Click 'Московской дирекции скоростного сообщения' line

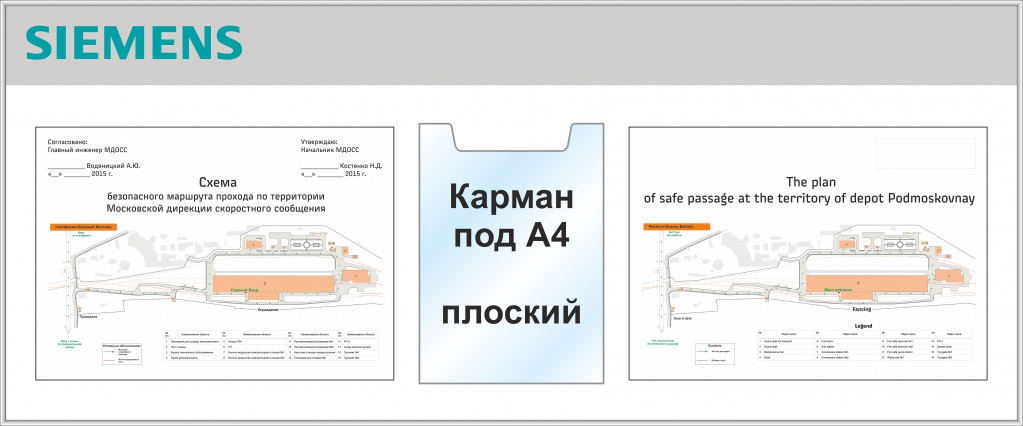[216, 209]
